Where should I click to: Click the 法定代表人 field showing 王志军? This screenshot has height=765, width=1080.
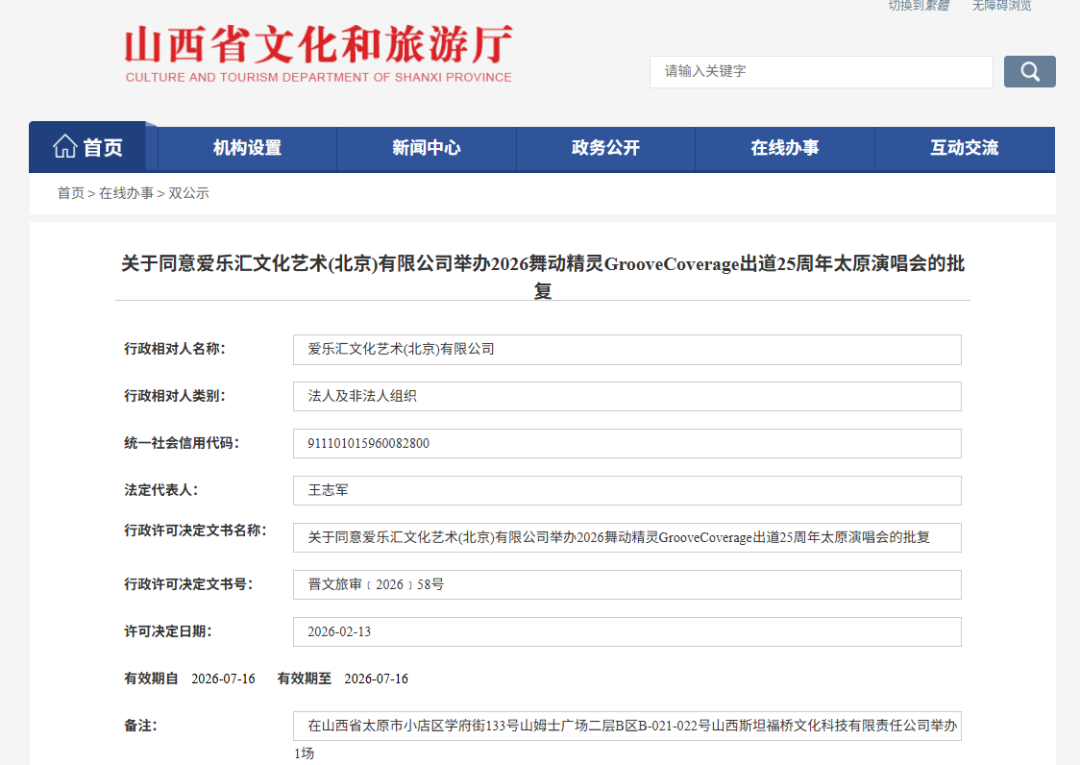(x=626, y=490)
